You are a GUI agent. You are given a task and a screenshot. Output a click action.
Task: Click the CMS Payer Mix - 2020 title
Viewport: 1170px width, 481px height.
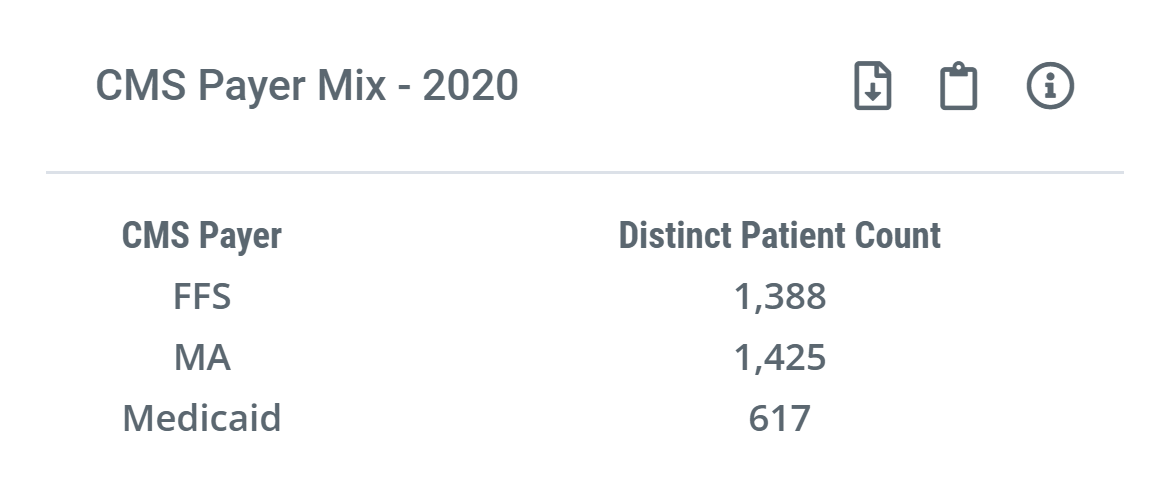click(307, 85)
